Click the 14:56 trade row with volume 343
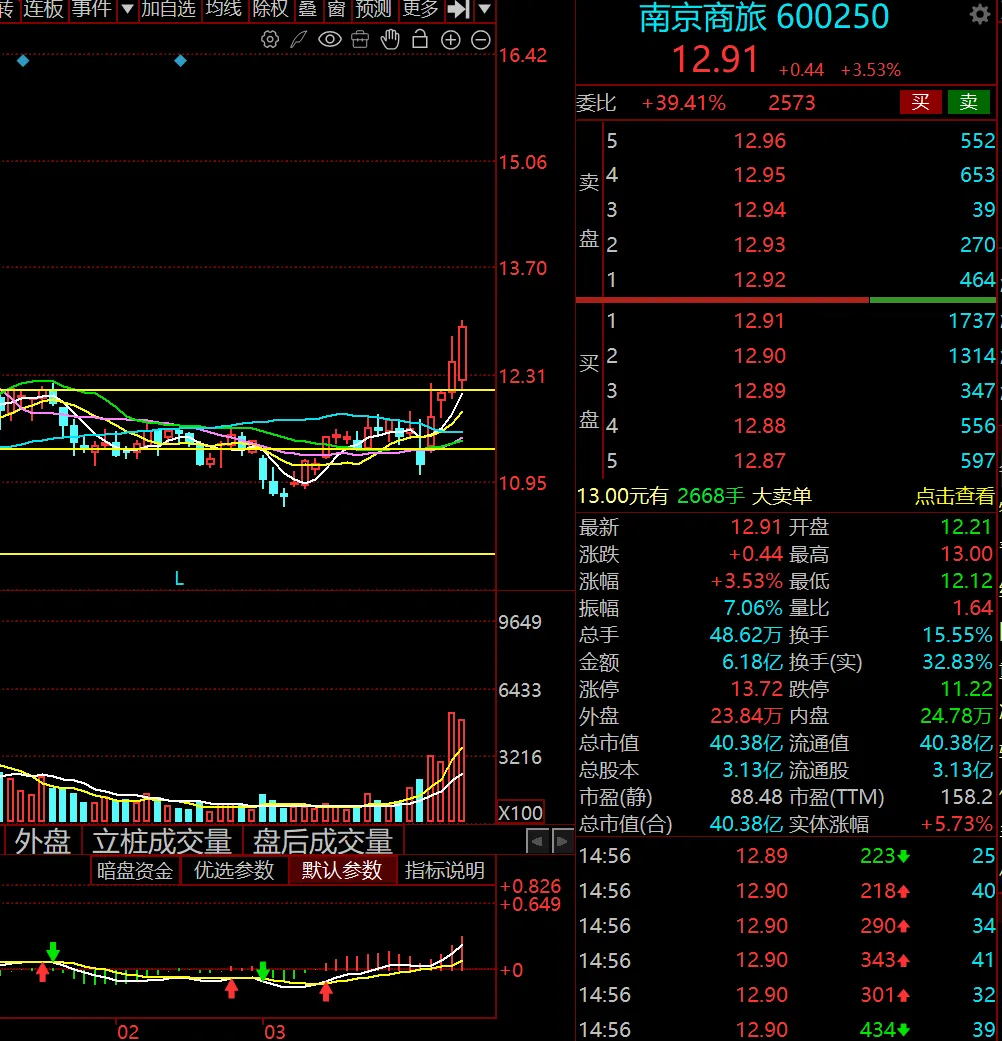1002x1041 pixels. click(x=787, y=960)
